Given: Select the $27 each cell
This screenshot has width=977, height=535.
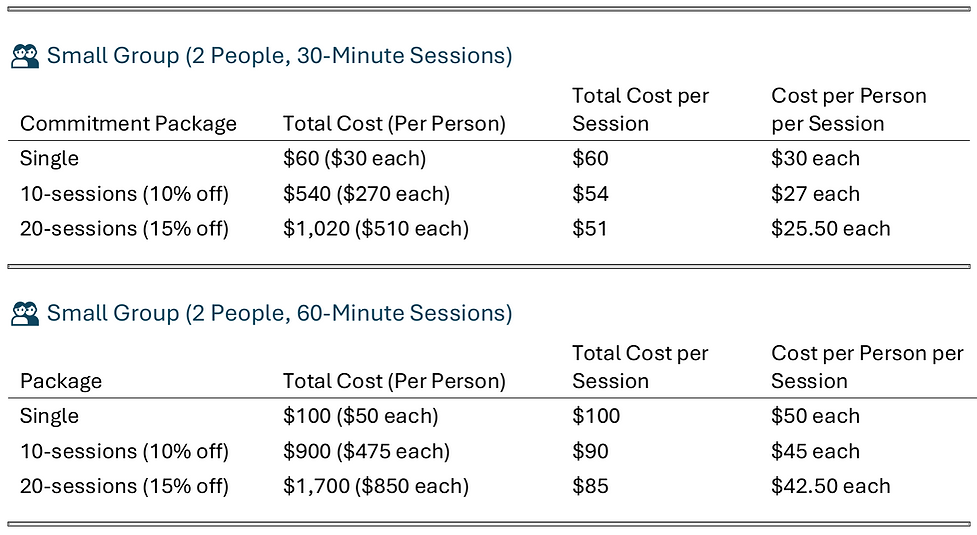Looking at the screenshot, I should (815, 194).
